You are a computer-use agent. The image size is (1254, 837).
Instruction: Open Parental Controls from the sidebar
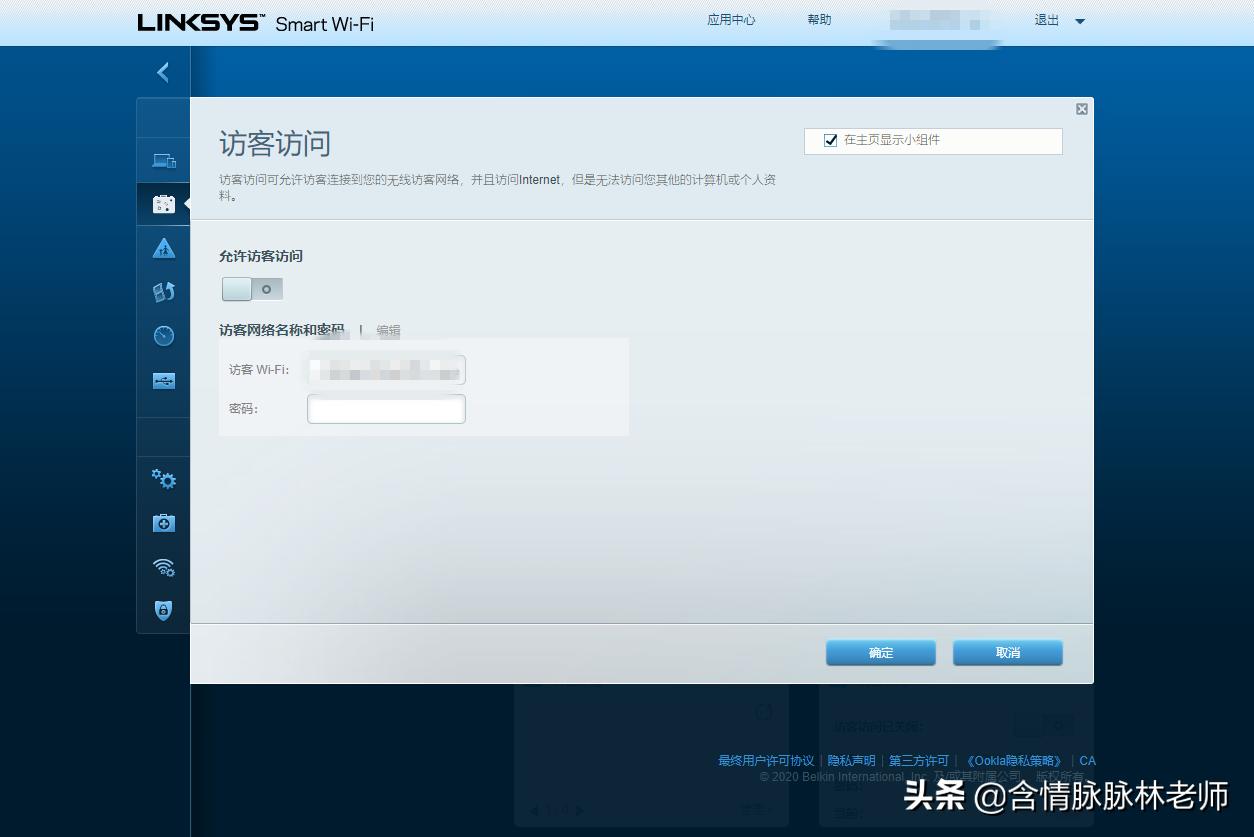click(162, 247)
